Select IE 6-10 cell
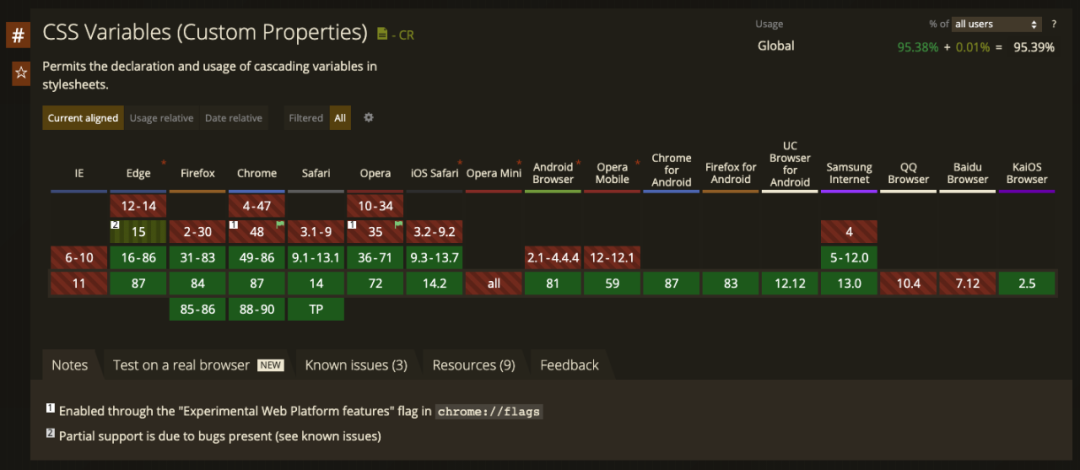1080x470 pixels. coord(79,258)
